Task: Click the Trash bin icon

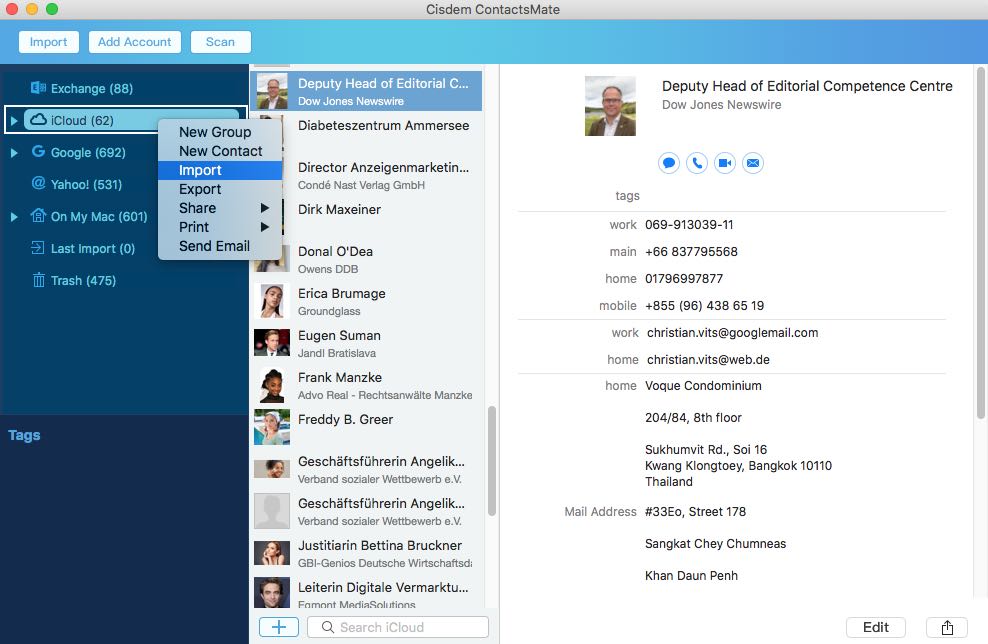Action: (x=38, y=280)
